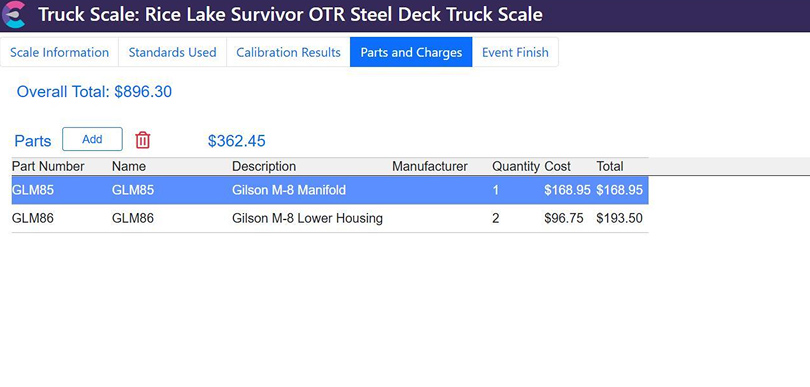The height and width of the screenshot is (387, 810).
Task: Sort by the Part Number column header
Action: pos(48,166)
